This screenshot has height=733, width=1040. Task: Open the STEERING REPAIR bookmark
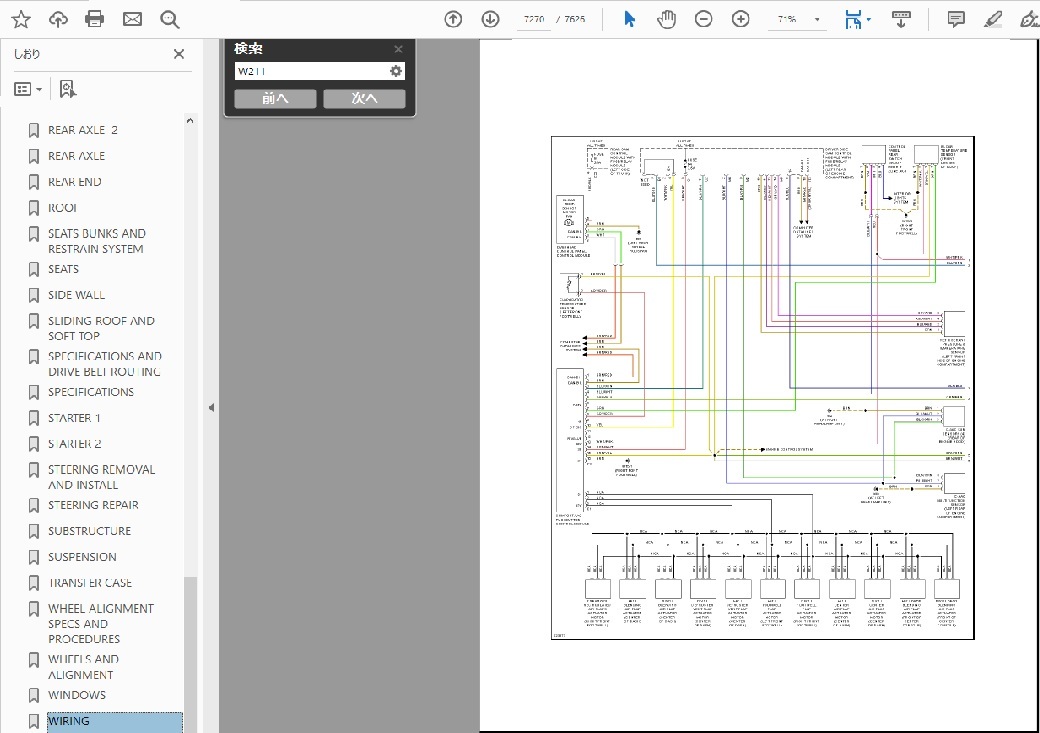tap(93, 505)
